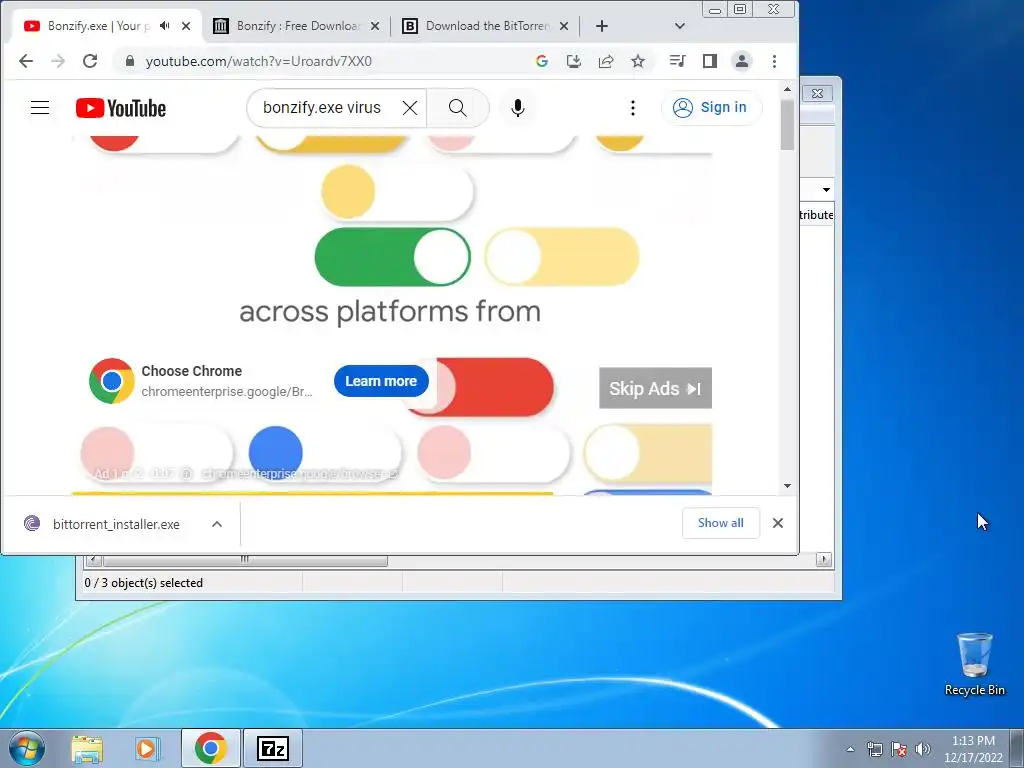Switch to the 7-Zip taskbar window
The width and height of the screenshot is (1024, 768).
tap(273, 748)
